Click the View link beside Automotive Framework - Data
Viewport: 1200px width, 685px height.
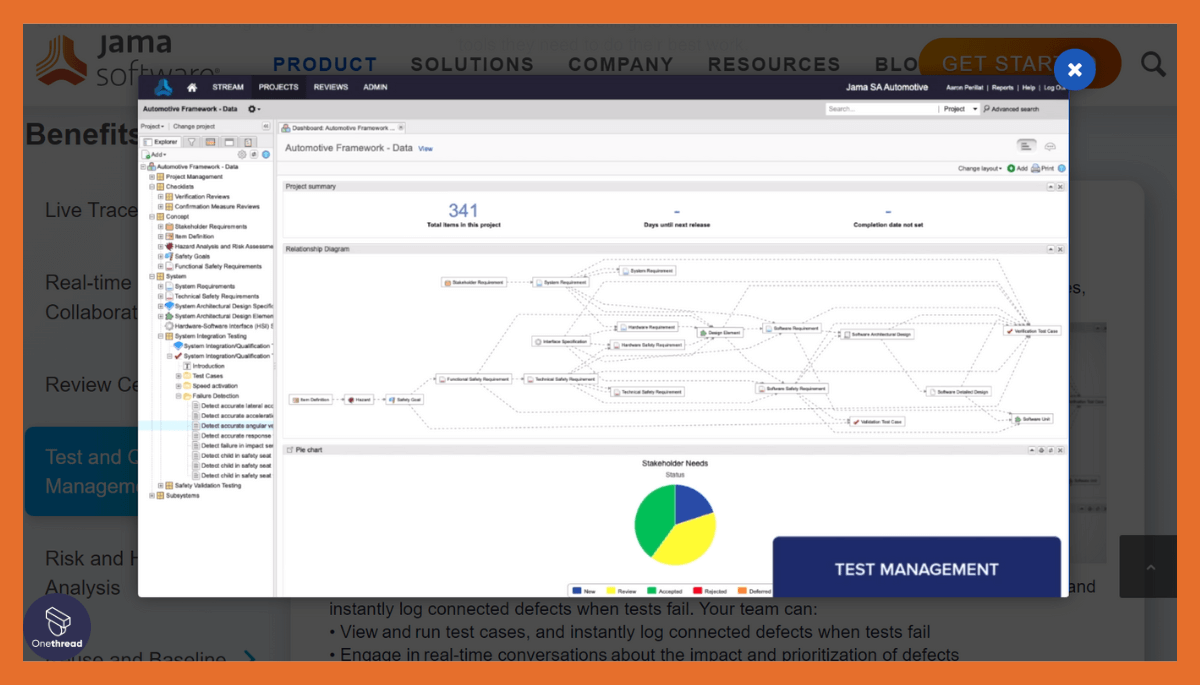click(x=426, y=148)
